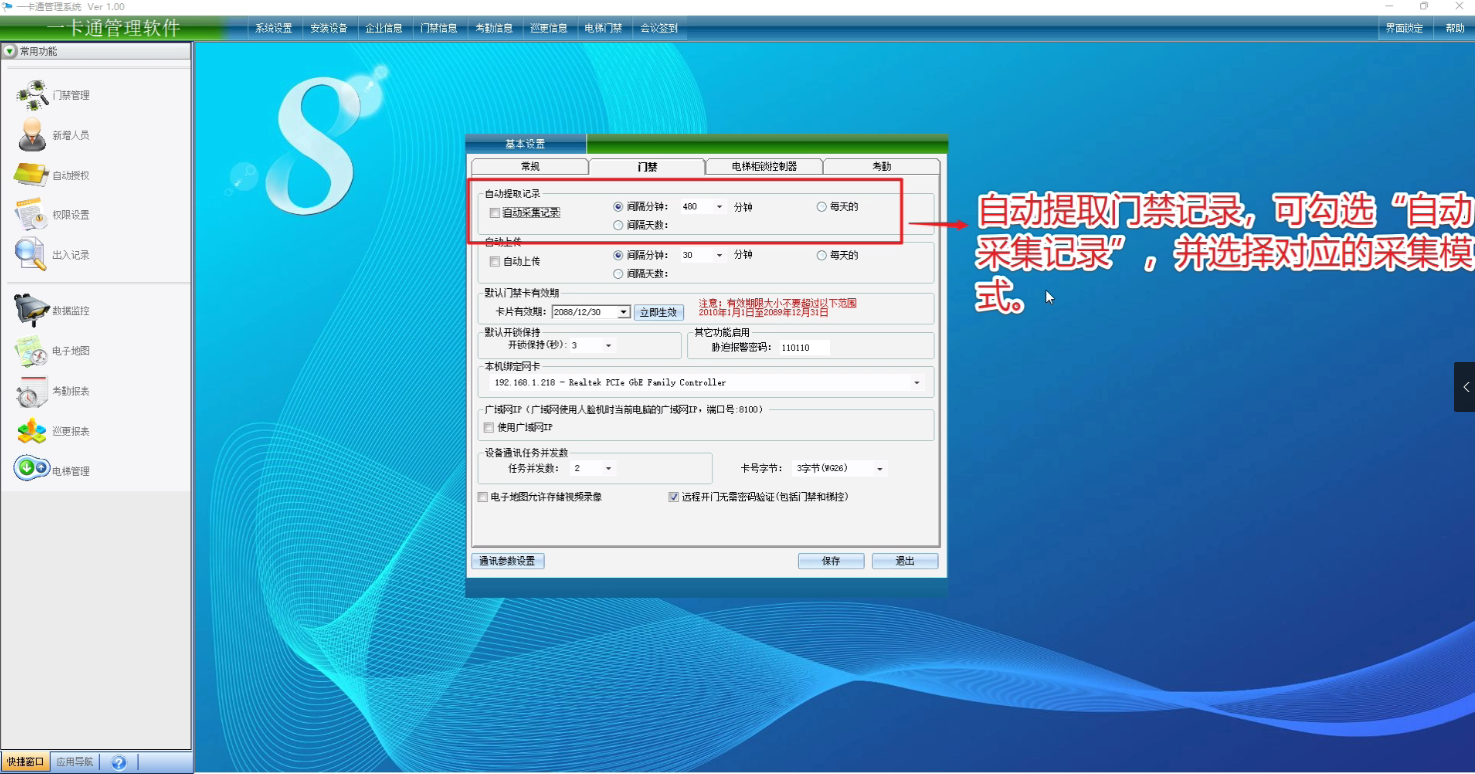View 出入记录 from the sidebar
1475x774 pixels.
tap(54, 255)
